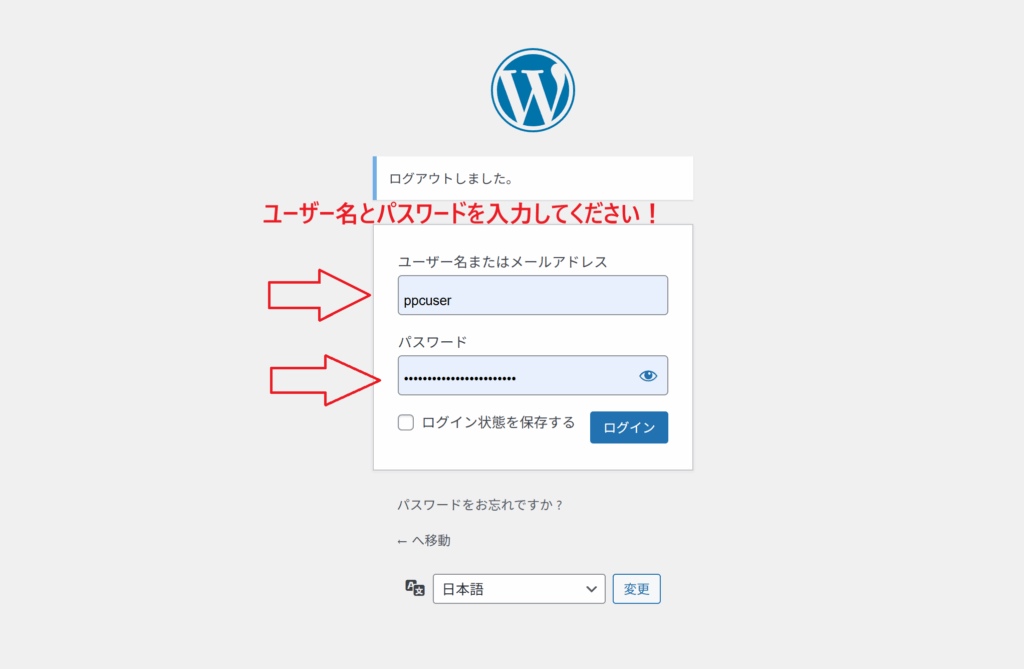This screenshot has height=669, width=1024.
Task: Click the red arrow beside password field
Action: coord(325,380)
